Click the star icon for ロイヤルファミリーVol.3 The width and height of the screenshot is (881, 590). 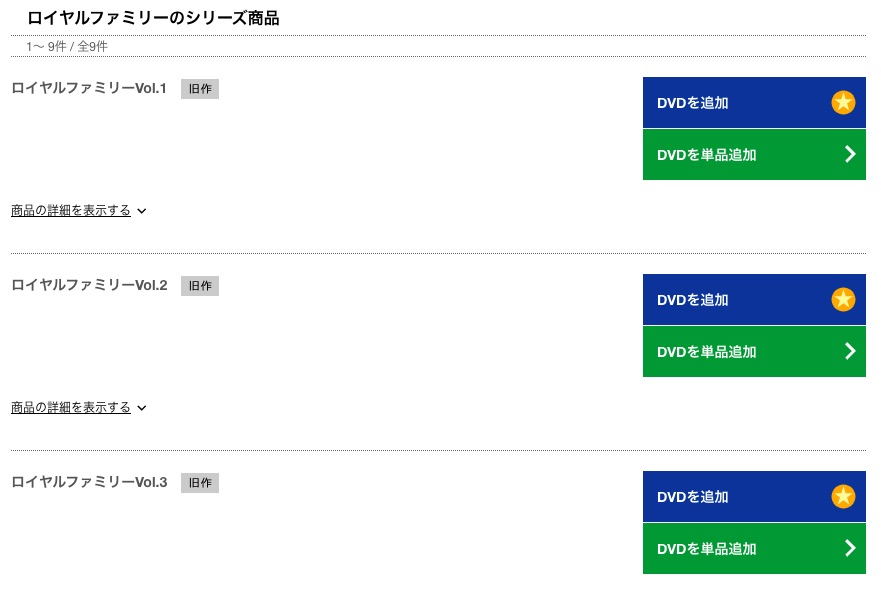(843, 497)
